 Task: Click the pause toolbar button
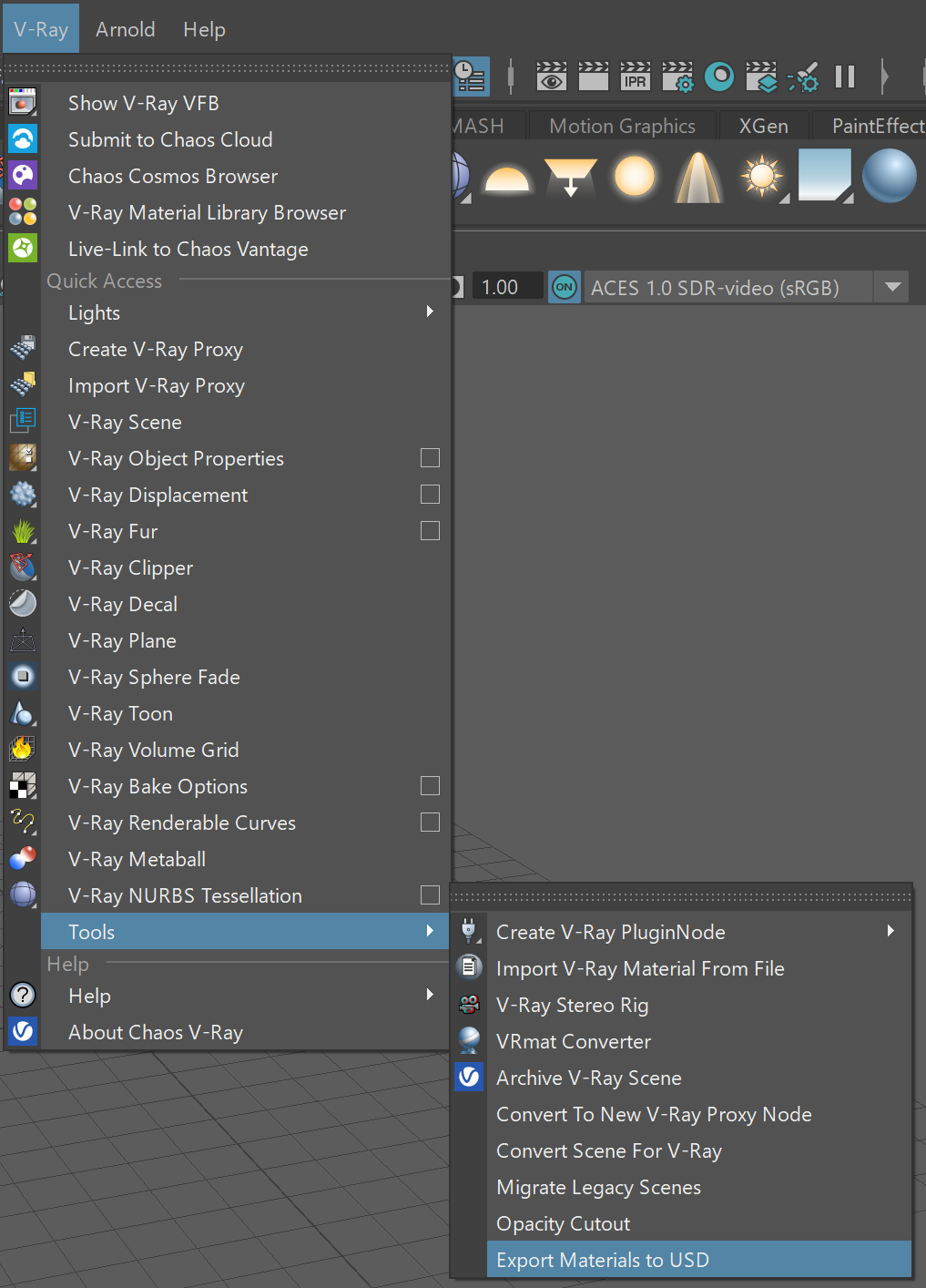(x=845, y=77)
